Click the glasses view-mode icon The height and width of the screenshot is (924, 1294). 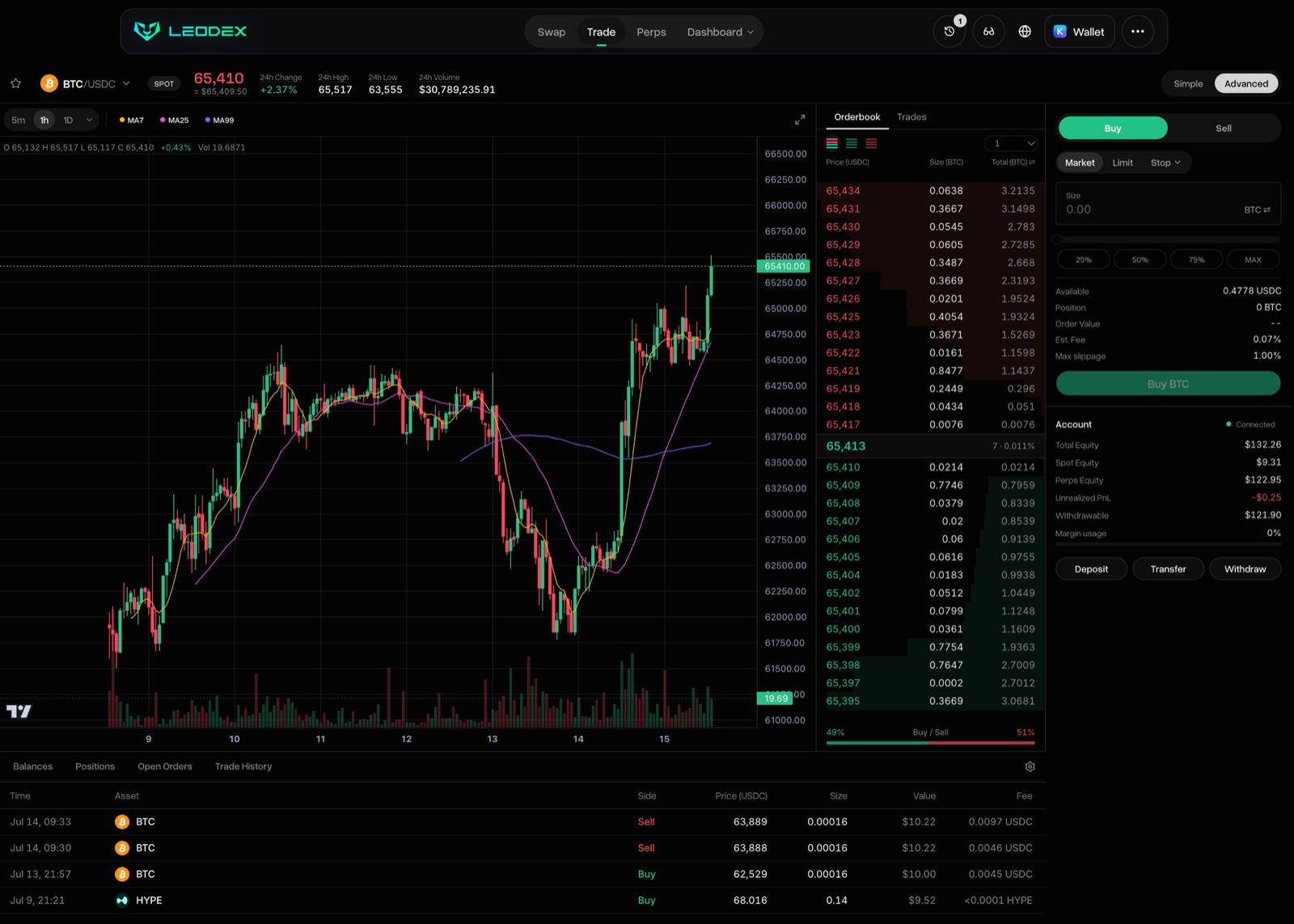pos(988,32)
